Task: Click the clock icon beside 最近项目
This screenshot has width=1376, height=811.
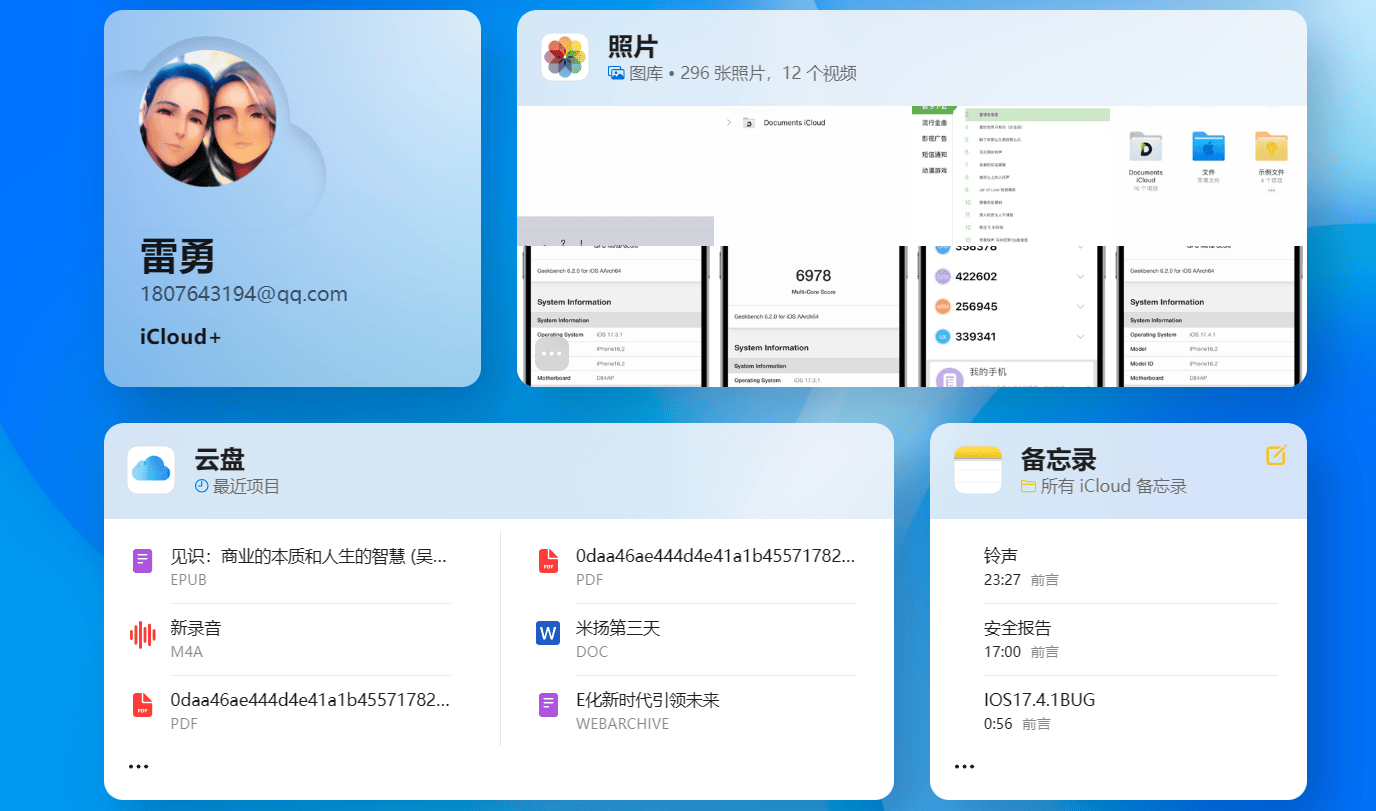Action: tap(202, 486)
